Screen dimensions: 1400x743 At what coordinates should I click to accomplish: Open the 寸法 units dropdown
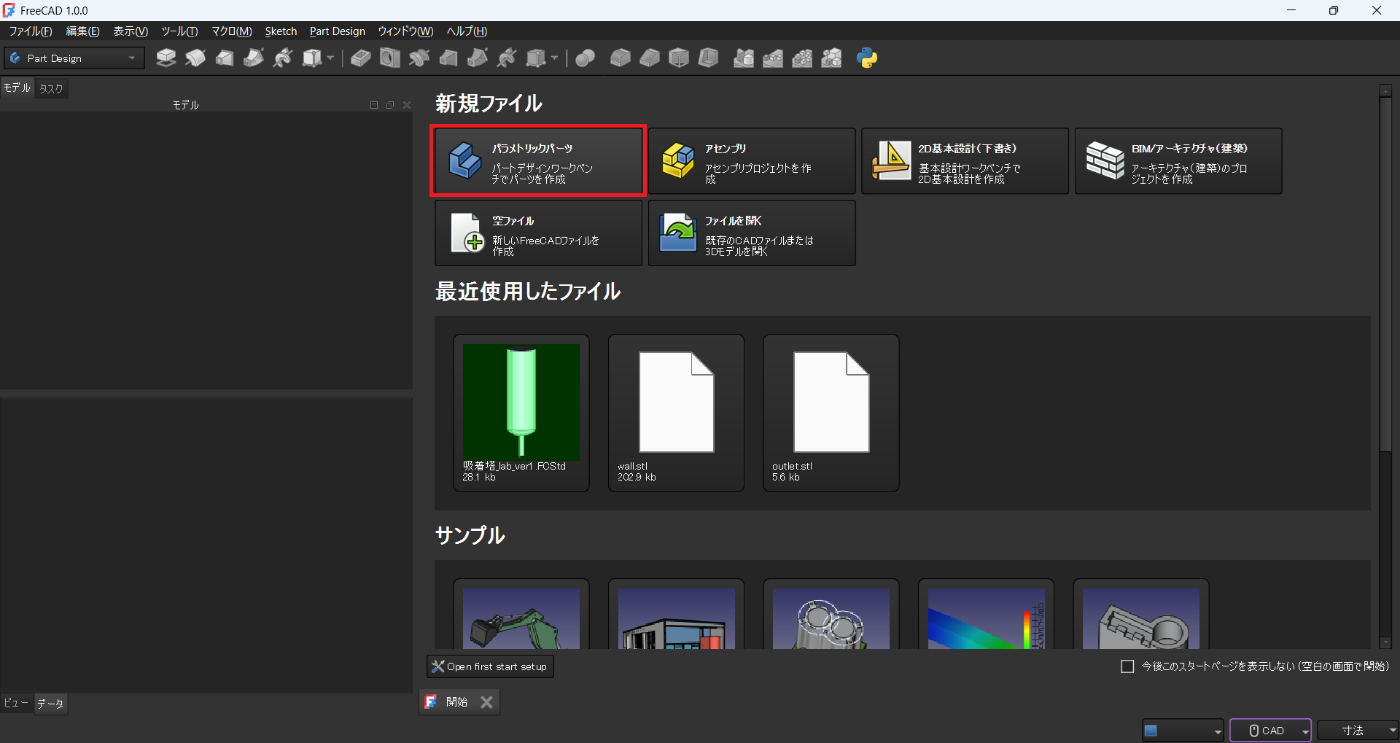click(1357, 730)
